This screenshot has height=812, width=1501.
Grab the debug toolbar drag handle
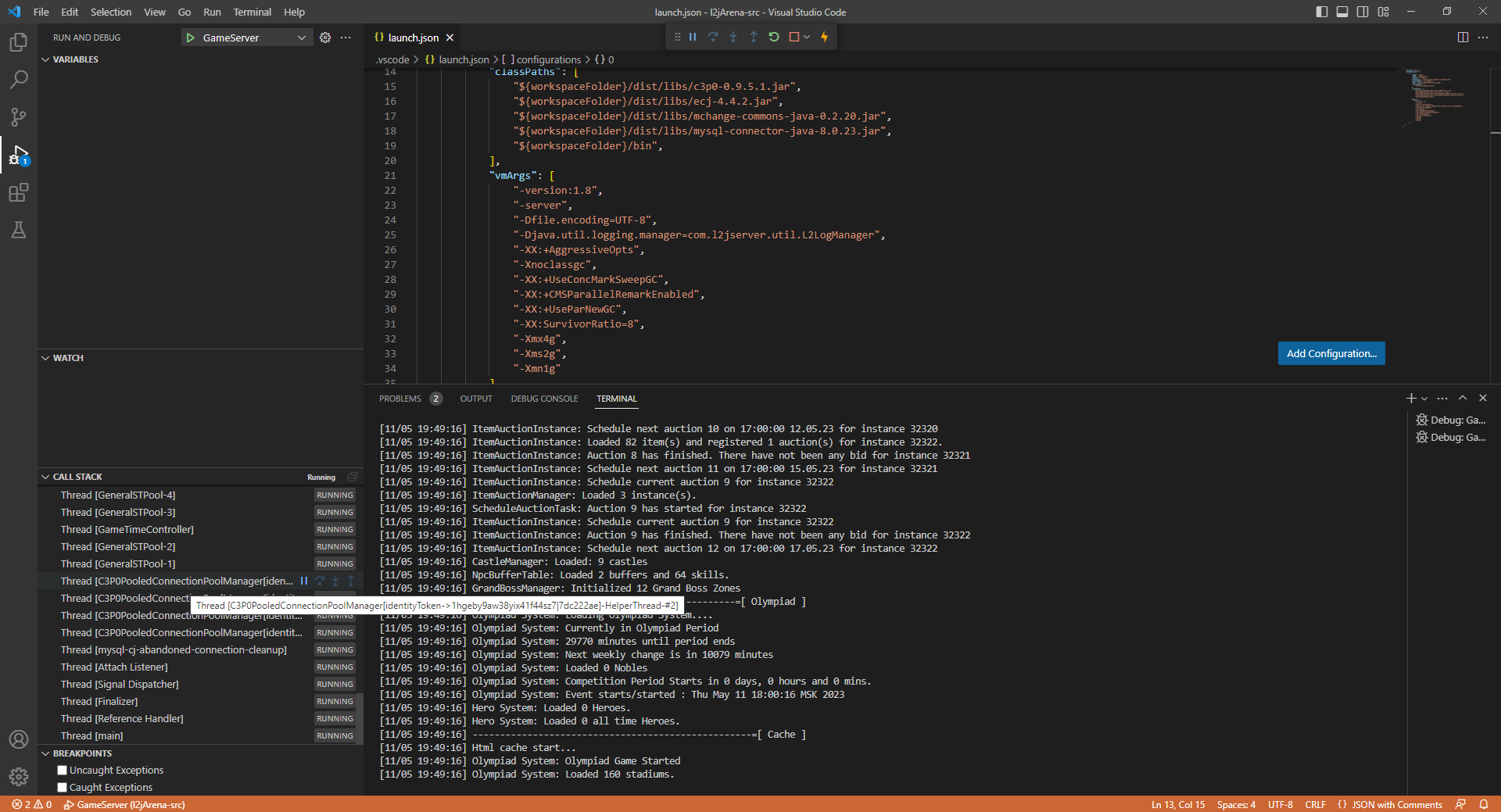(677, 37)
